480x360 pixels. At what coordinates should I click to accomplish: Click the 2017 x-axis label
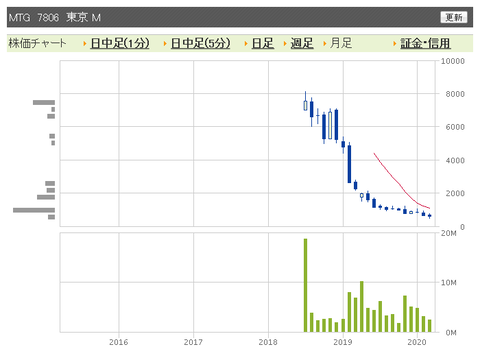click(193, 342)
